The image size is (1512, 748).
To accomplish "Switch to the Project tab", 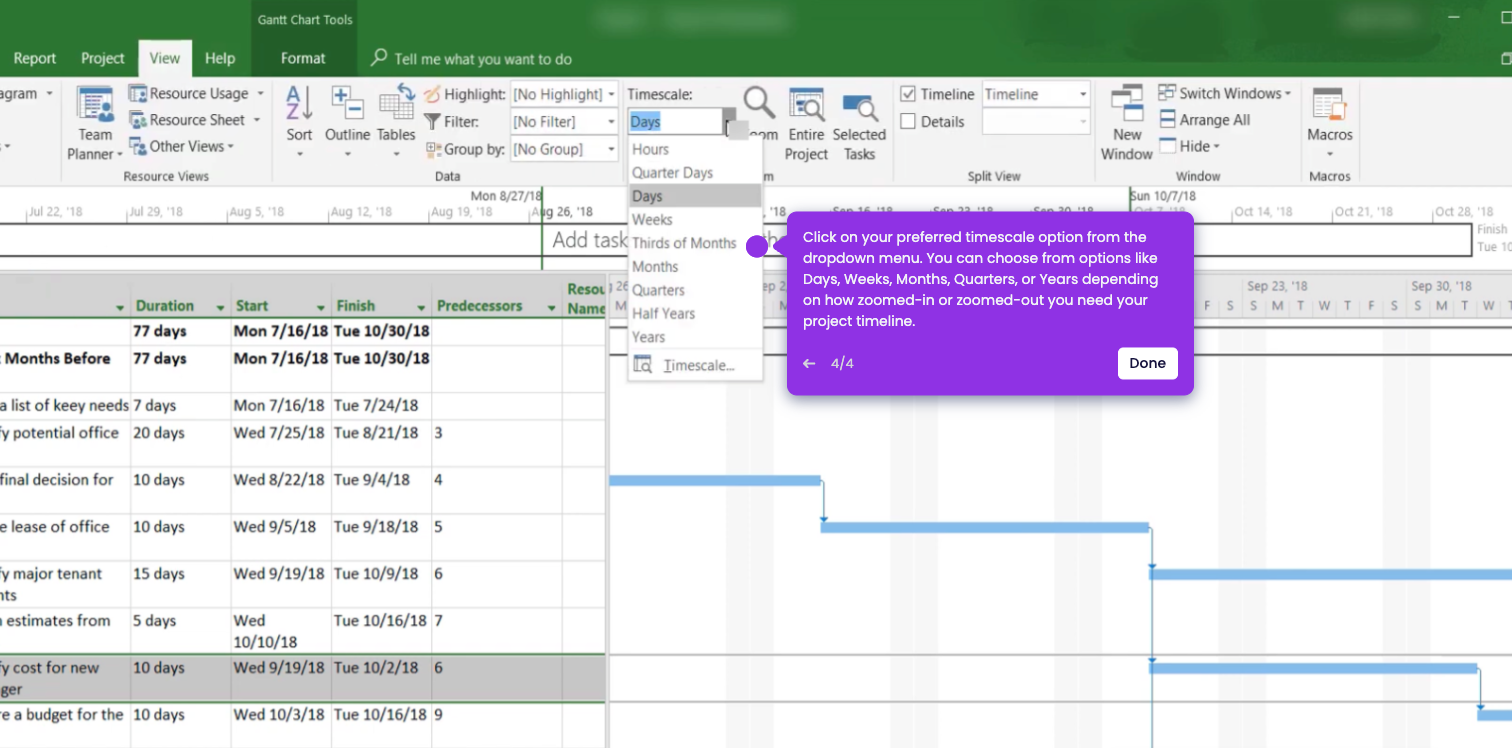I will pyautogui.click(x=102, y=58).
